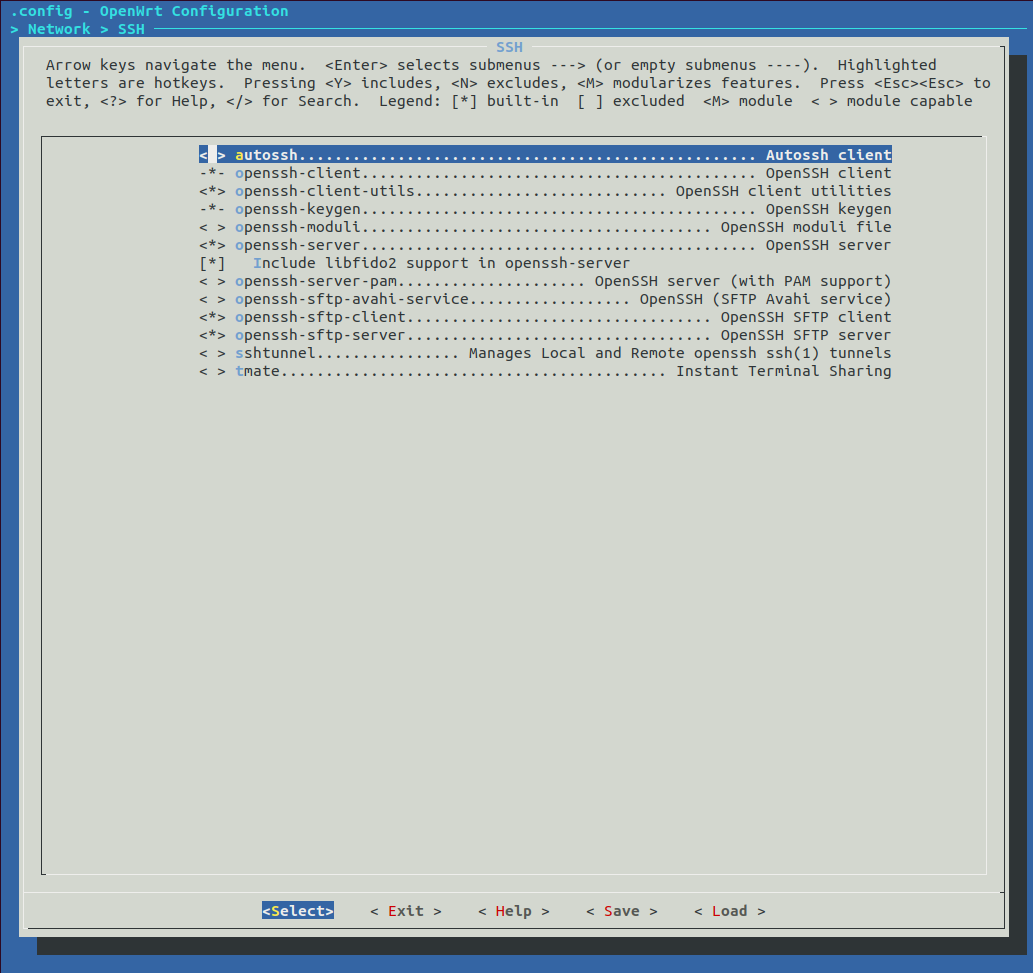Screen dimensions: 1033x973
Task: Select the tmate menu entry
Action: (545, 372)
